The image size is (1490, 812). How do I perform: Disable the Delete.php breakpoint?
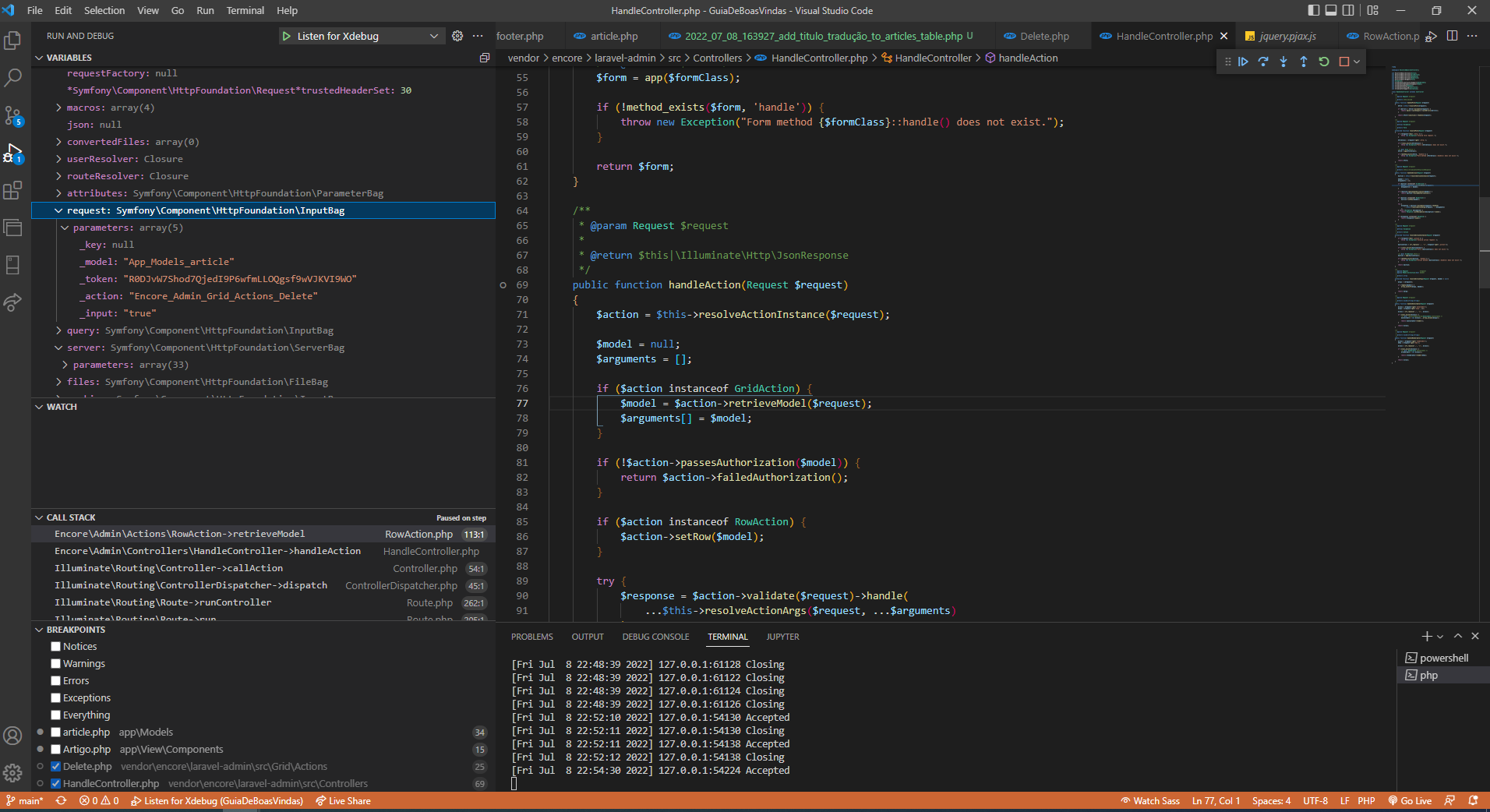click(56, 767)
